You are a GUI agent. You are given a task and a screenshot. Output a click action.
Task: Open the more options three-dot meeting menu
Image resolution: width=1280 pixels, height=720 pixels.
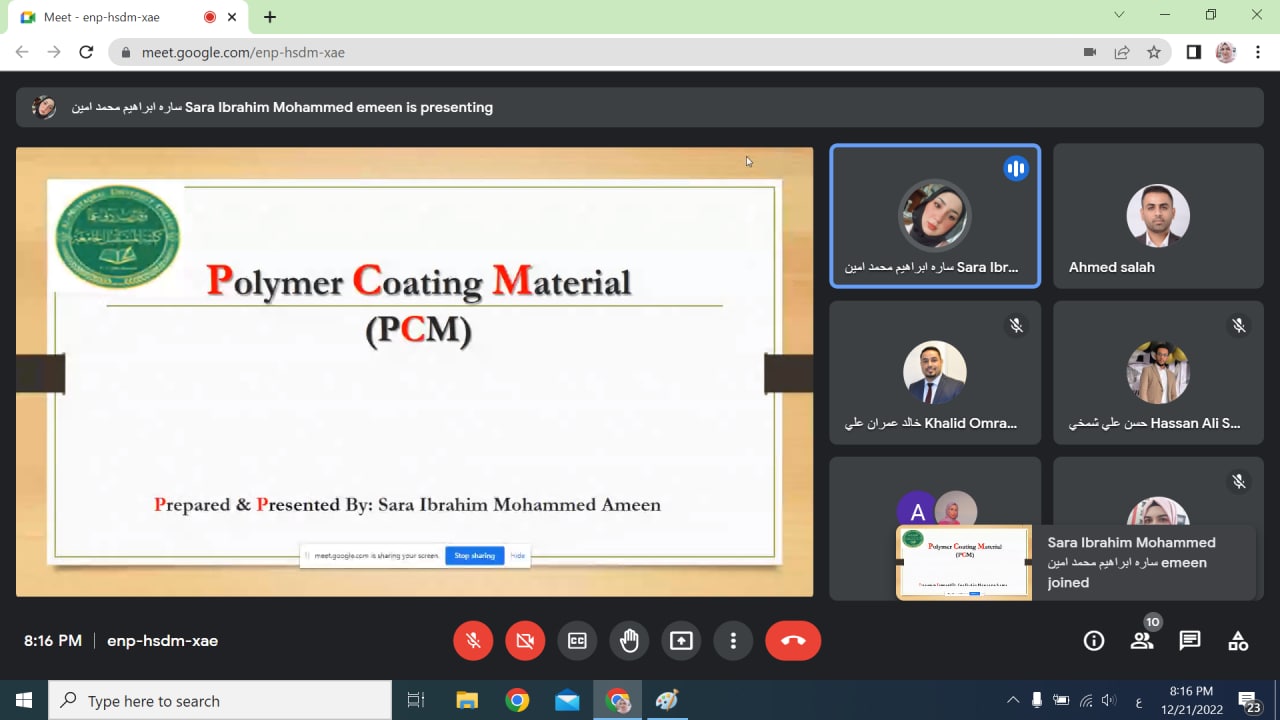pyautogui.click(x=733, y=640)
